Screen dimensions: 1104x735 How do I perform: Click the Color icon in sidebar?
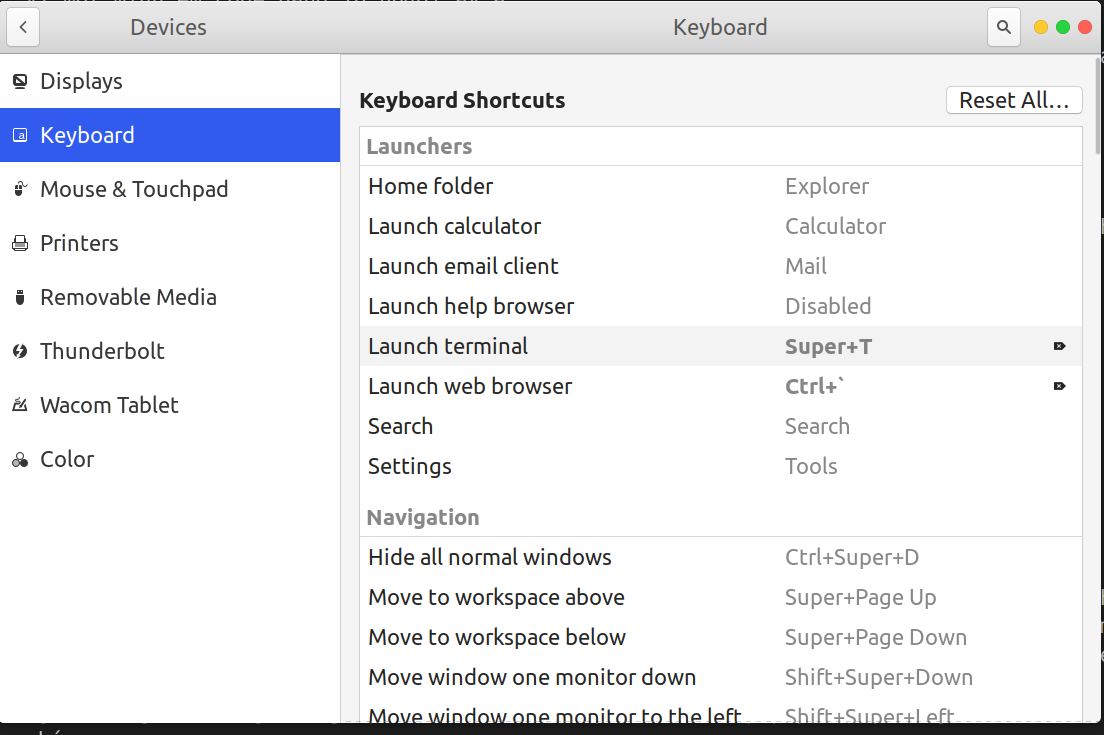coord(20,460)
